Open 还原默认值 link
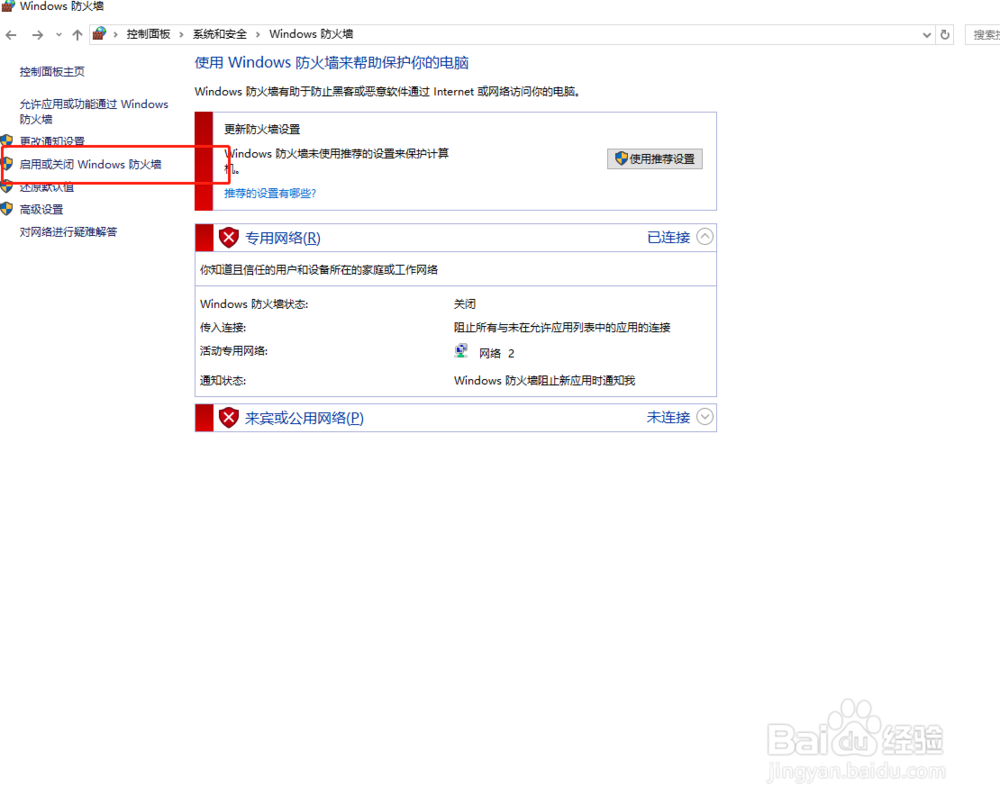 [x=47, y=187]
